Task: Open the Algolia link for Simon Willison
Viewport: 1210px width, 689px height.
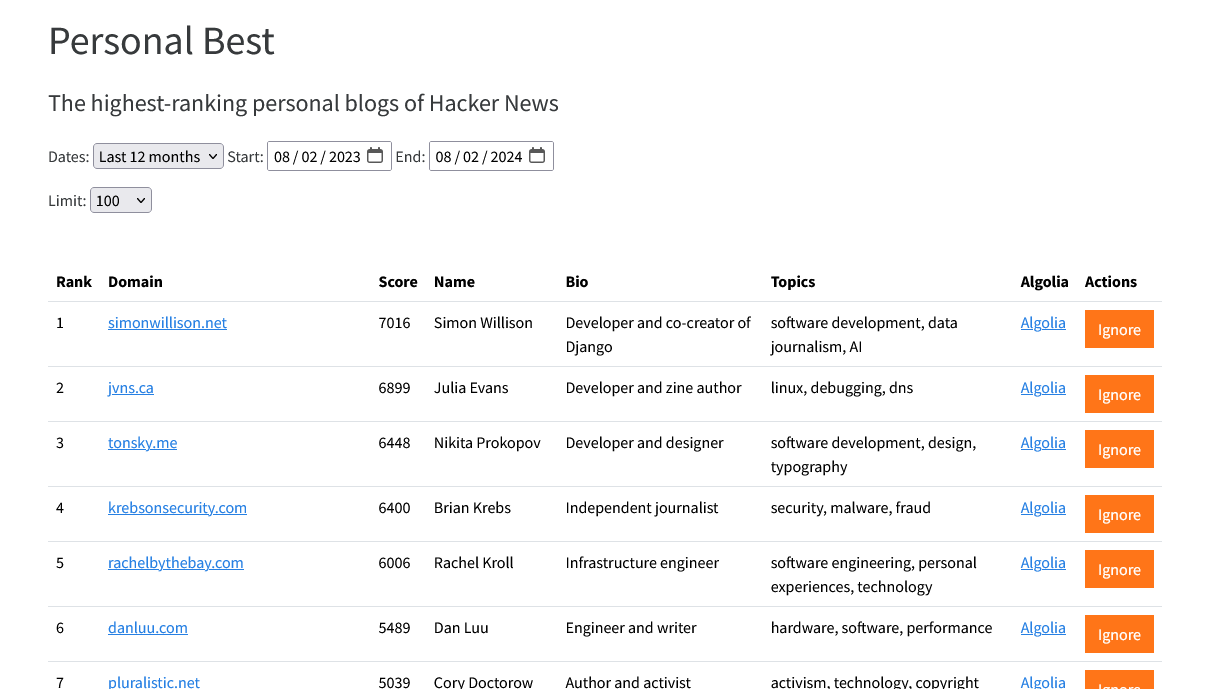Action: 1043,323
